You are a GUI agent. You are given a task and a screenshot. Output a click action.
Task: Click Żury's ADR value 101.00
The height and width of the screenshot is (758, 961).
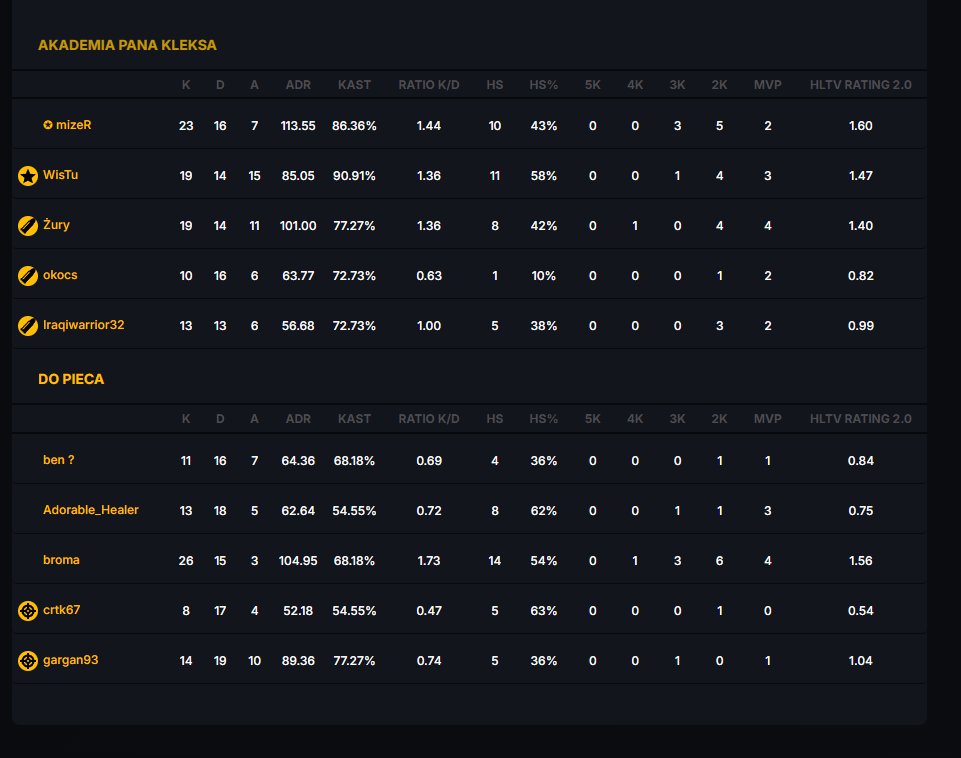coord(298,226)
